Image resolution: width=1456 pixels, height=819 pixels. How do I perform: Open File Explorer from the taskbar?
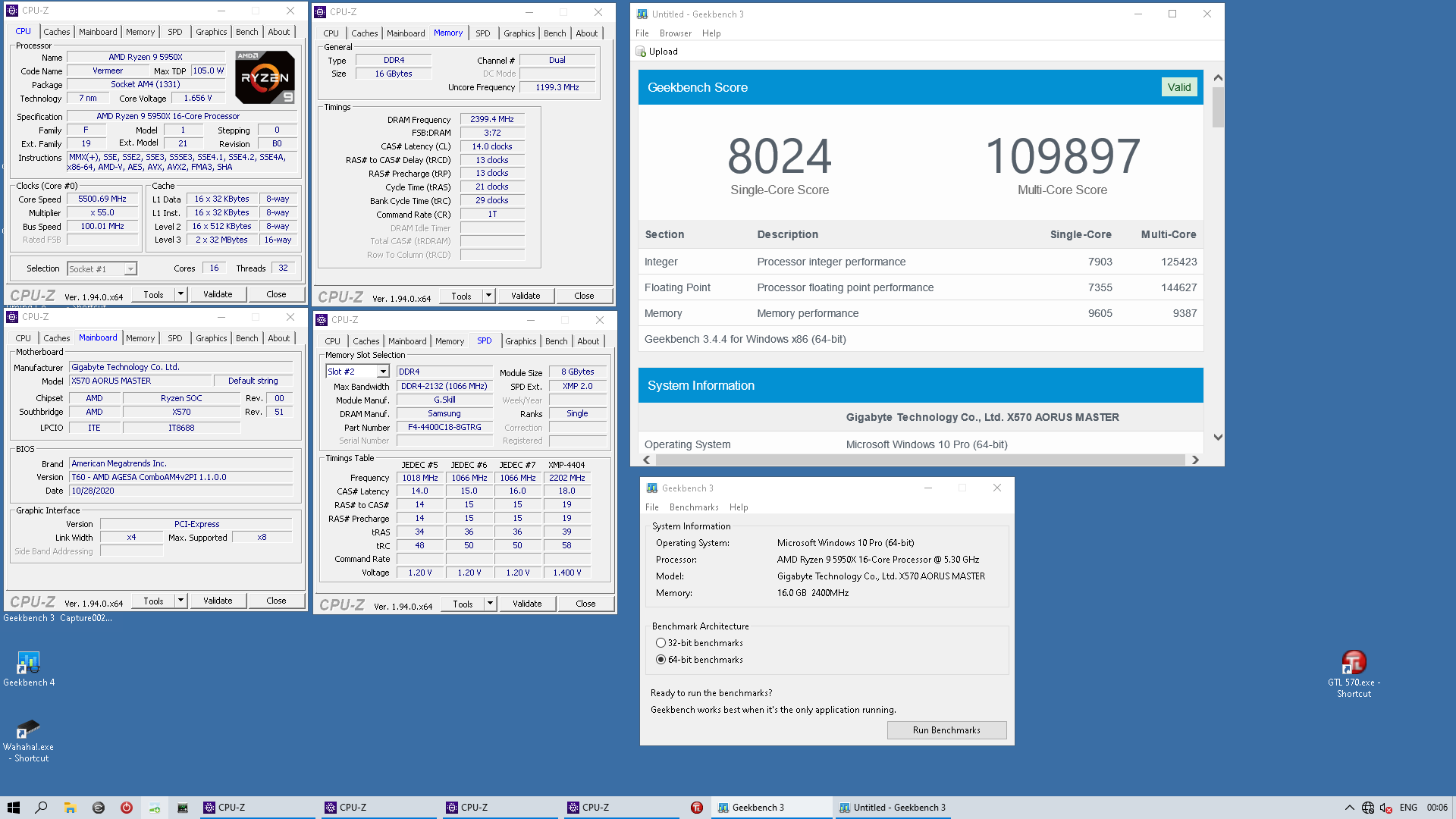[x=70, y=808]
